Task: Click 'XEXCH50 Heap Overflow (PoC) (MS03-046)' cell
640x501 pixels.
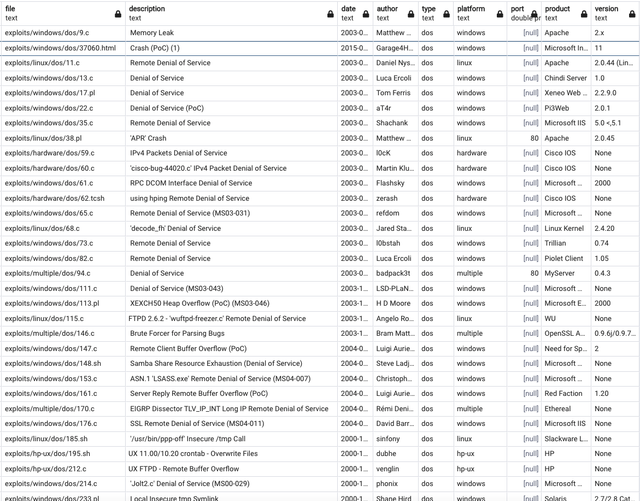Action: pos(231,303)
